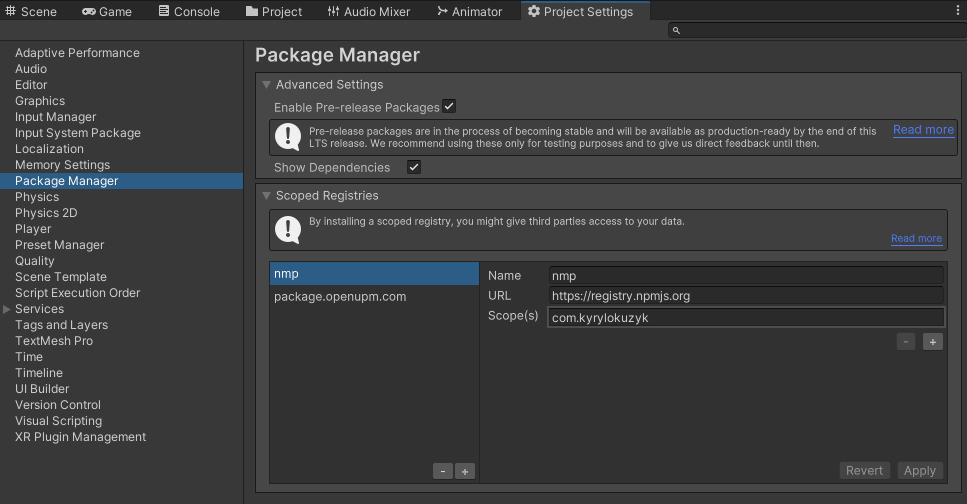Disable the Enable Pre-release Packages checkbox

click(449, 106)
